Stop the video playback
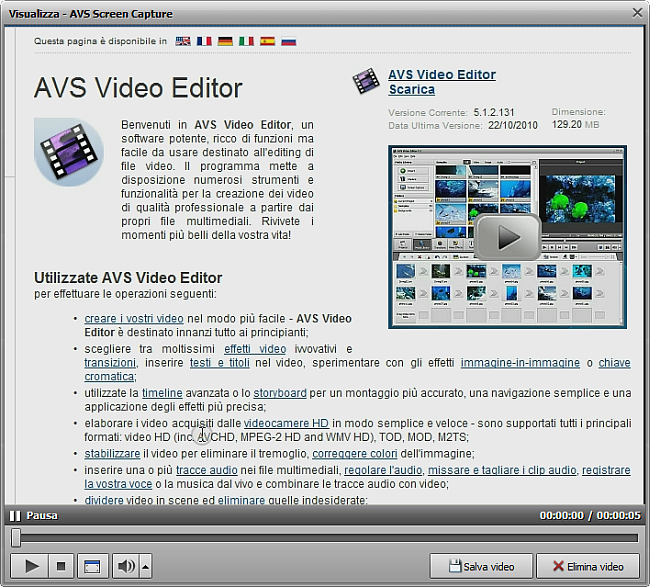The image size is (650, 587). tap(61, 566)
